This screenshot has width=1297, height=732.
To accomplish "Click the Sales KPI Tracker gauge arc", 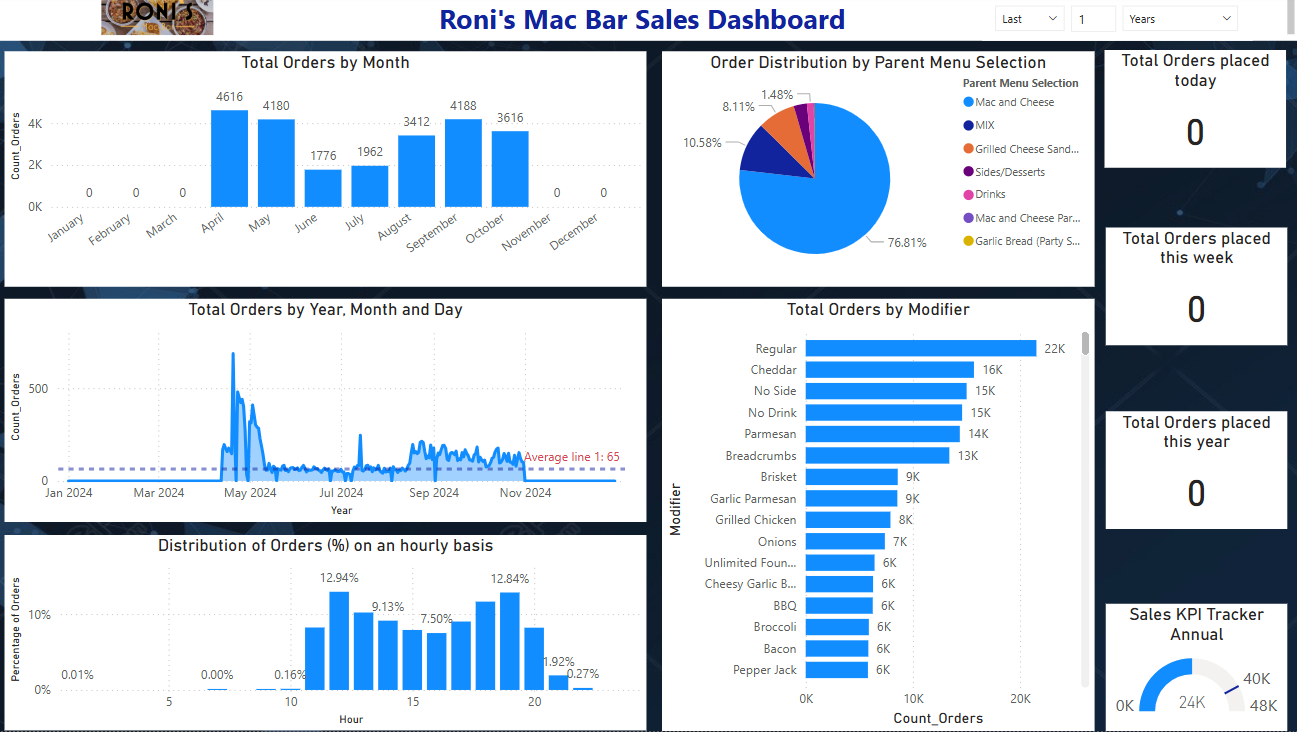I will coord(1165,680).
